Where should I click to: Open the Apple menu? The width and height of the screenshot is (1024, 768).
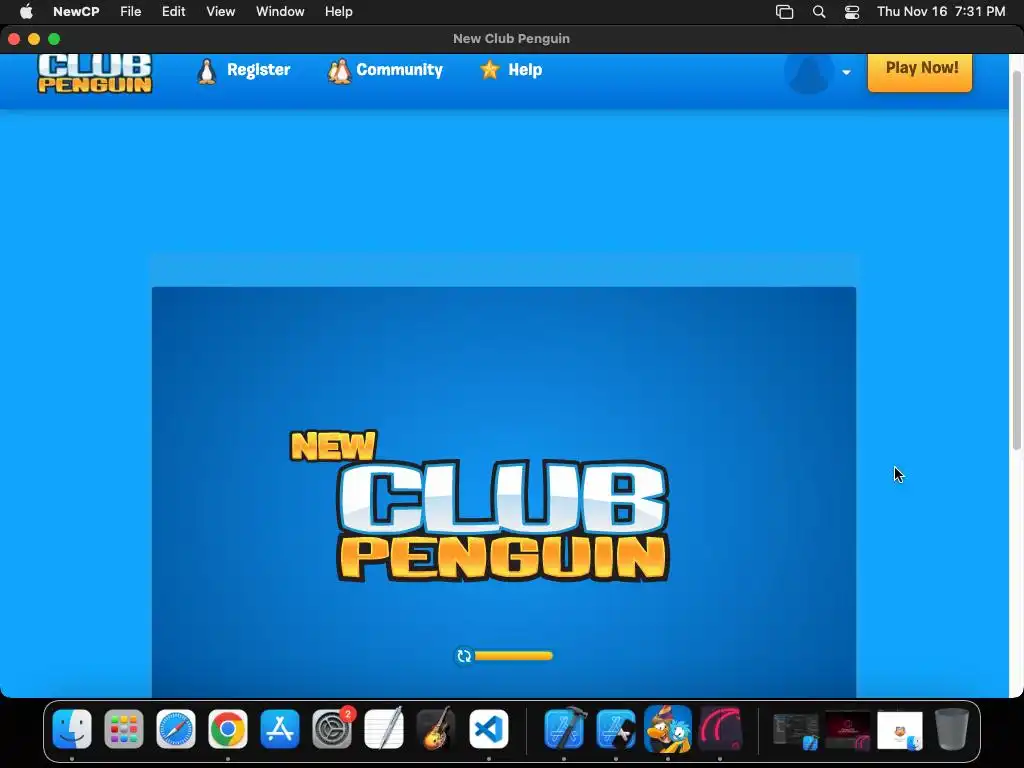point(26,12)
